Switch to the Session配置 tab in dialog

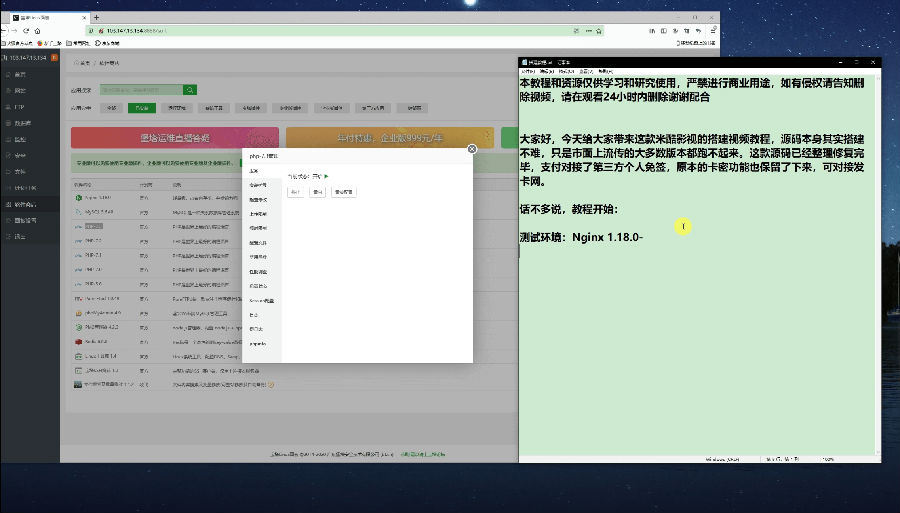coord(261,300)
